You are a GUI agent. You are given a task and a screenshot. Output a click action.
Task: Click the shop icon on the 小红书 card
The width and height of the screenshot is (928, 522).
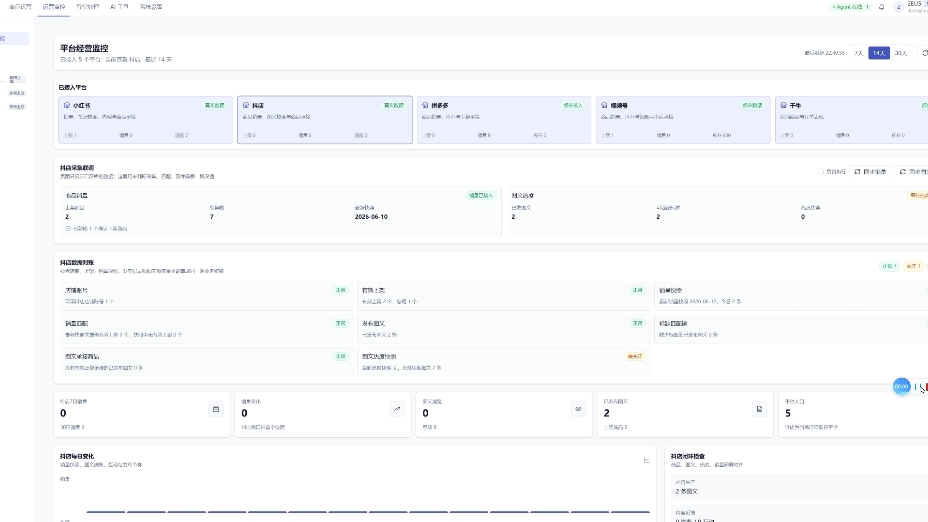point(67,105)
